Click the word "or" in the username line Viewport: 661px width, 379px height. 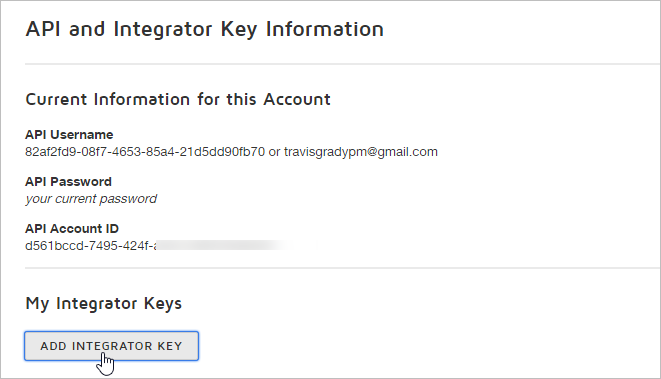(274, 152)
